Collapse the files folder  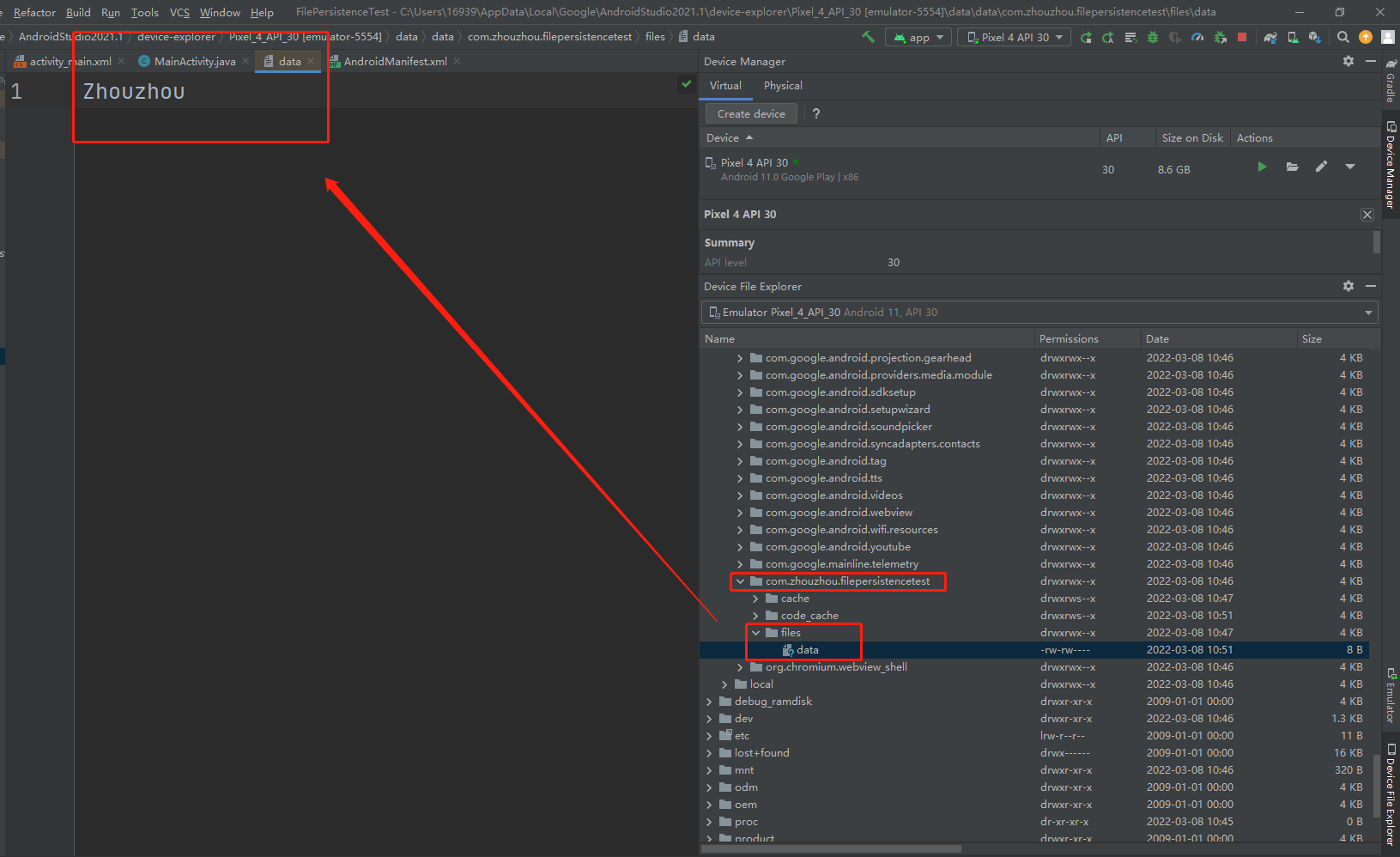point(755,633)
